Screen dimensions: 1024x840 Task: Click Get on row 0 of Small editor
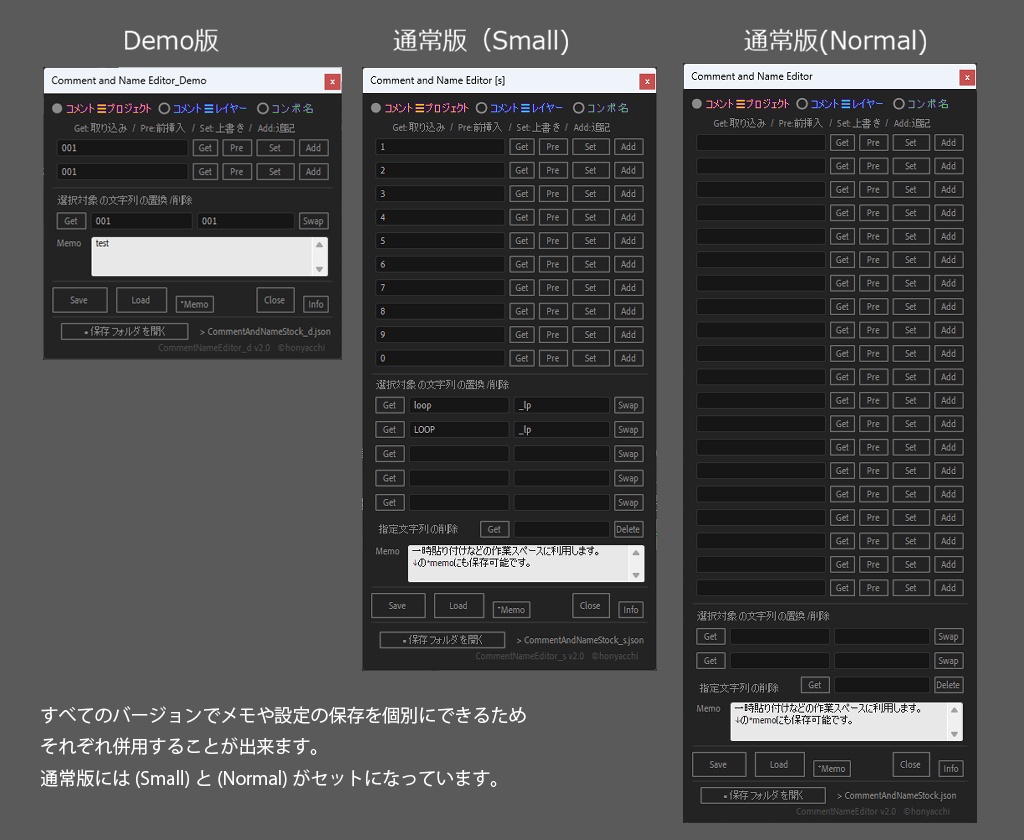pos(522,359)
